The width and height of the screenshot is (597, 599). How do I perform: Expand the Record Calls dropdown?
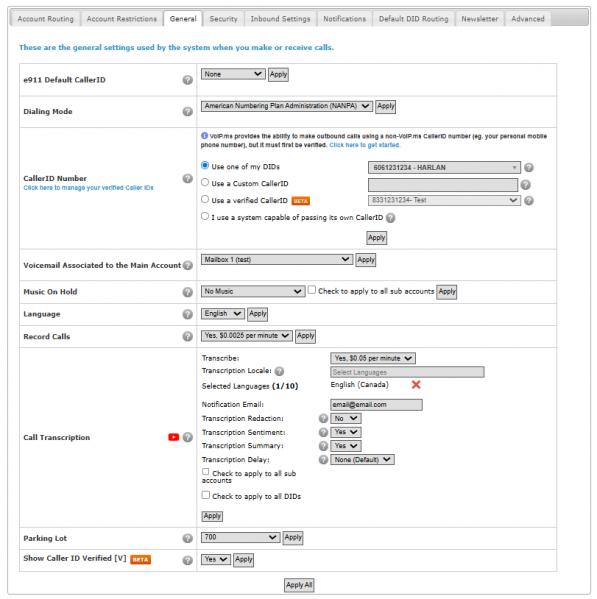tap(247, 336)
